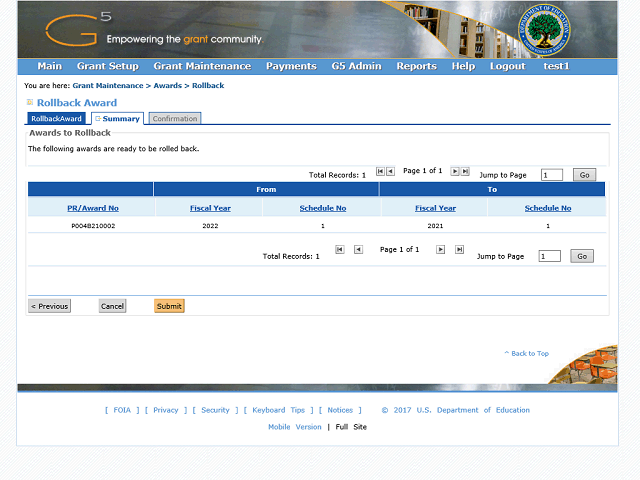This screenshot has width=640, height=480.
Task: Click award number P004B210002 cell
Action: click(93, 226)
